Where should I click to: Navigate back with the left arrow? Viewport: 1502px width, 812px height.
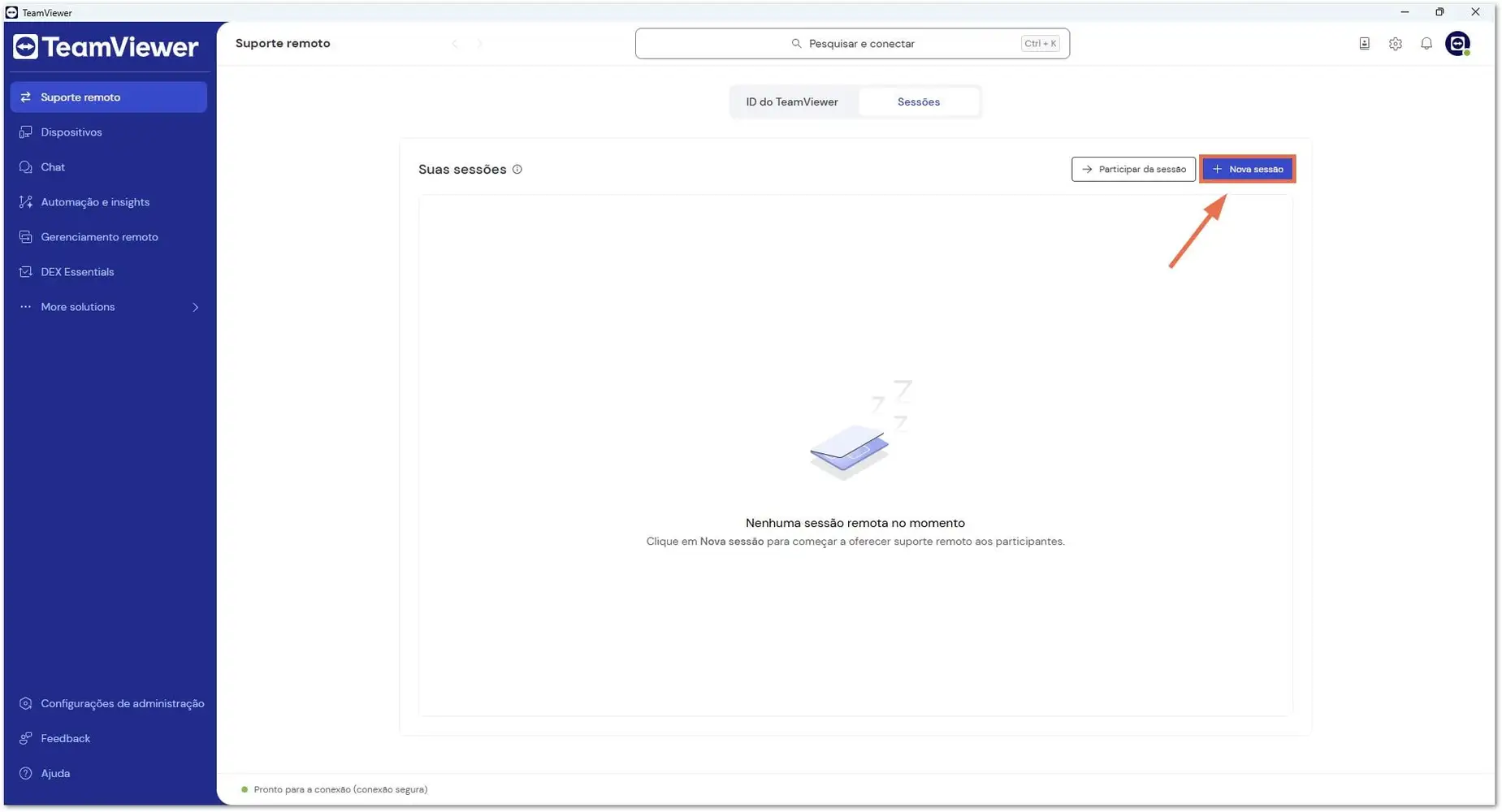tap(455, 44)
